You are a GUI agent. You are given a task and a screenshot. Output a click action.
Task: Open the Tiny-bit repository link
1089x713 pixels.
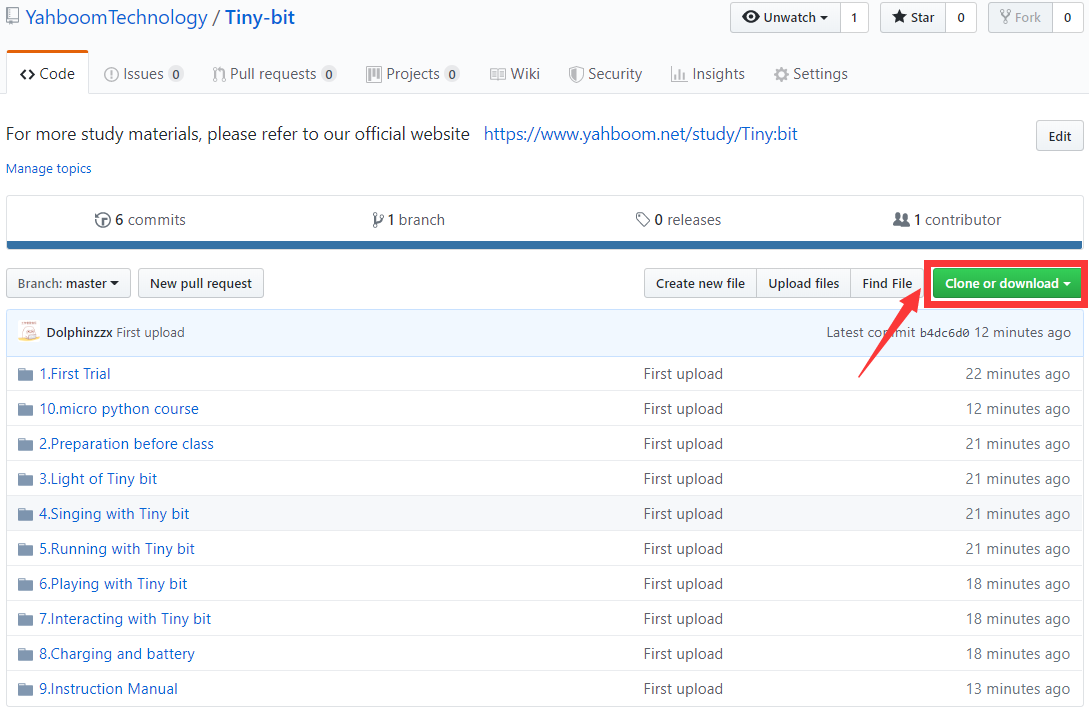click(x=260, y=17)
